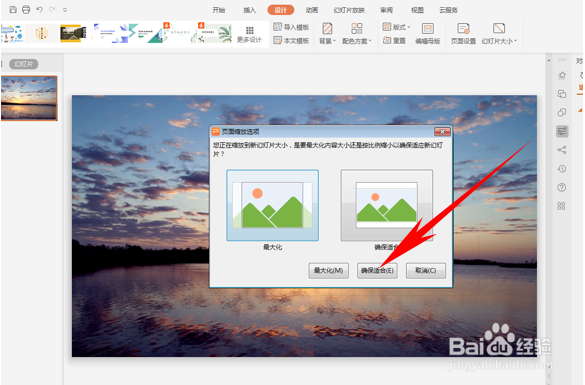Expand the quick access toolbar customize arrow
The image size is (585, 385).
tap(65, 10)
